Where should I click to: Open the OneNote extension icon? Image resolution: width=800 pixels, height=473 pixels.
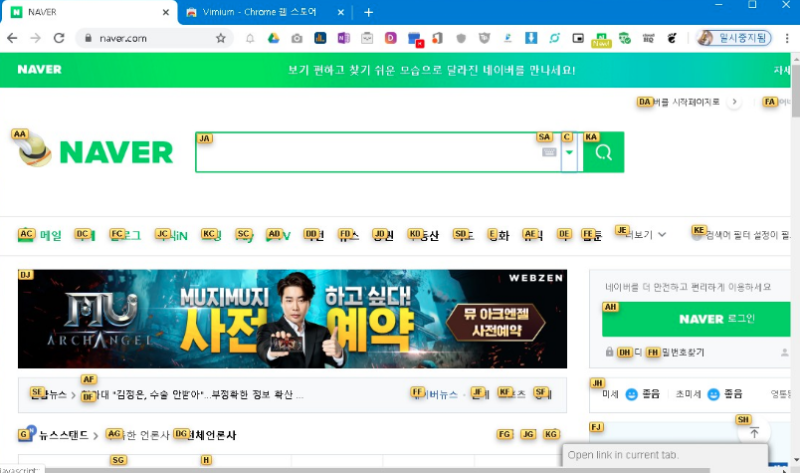[x=344, y=38]
